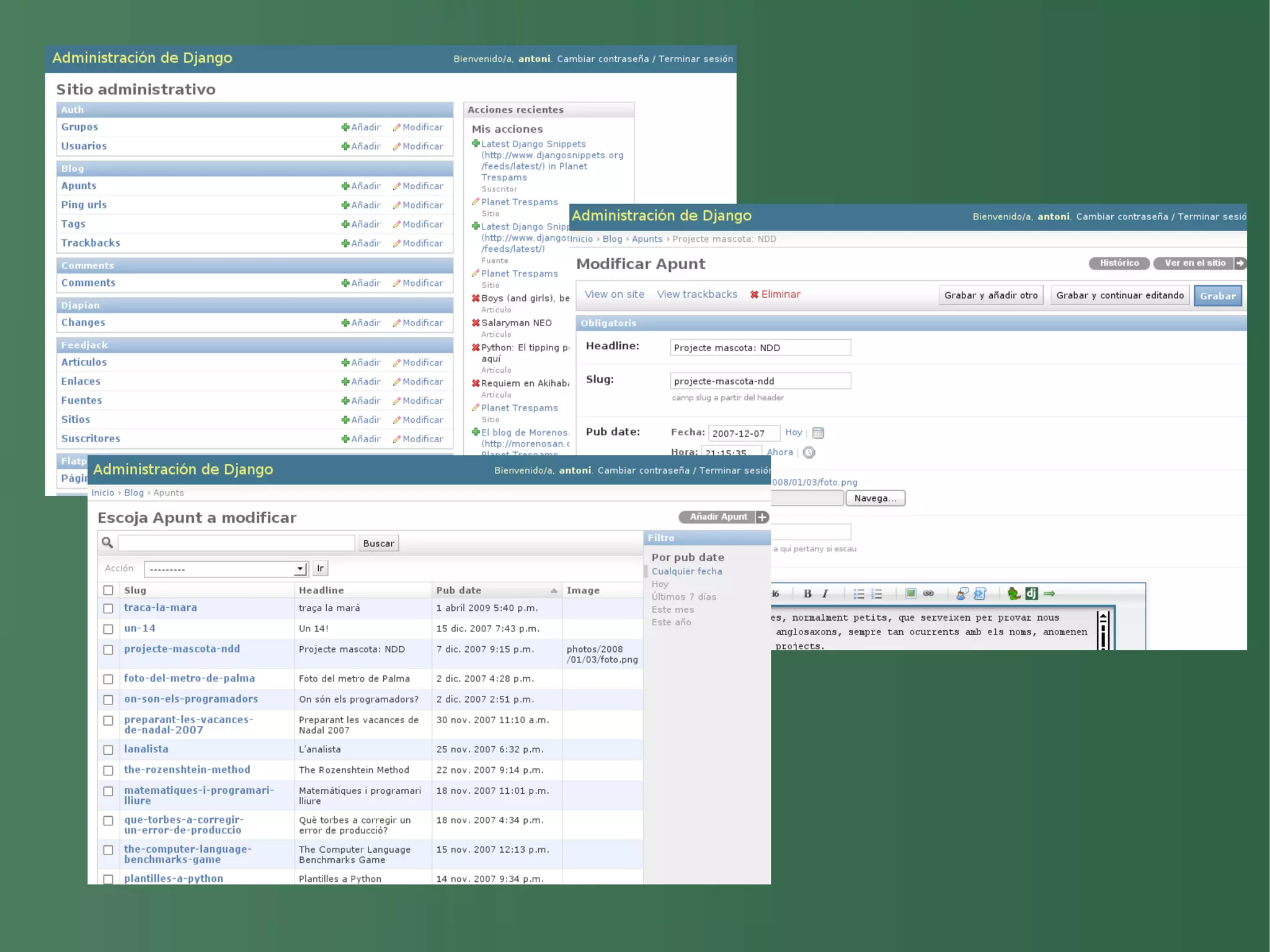Click the insert image toolbar icon

click(910, 594)
